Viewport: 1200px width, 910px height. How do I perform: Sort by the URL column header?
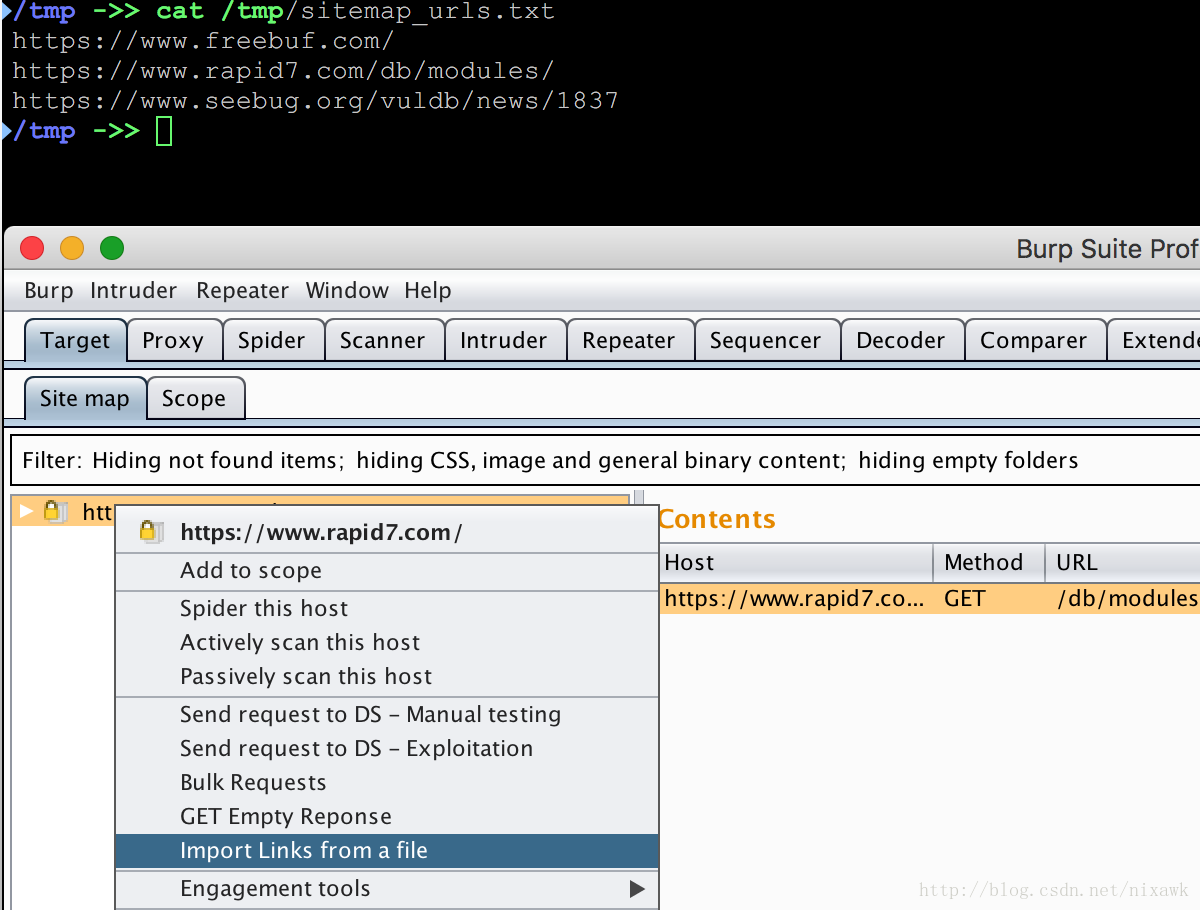tap(1123, 562)
